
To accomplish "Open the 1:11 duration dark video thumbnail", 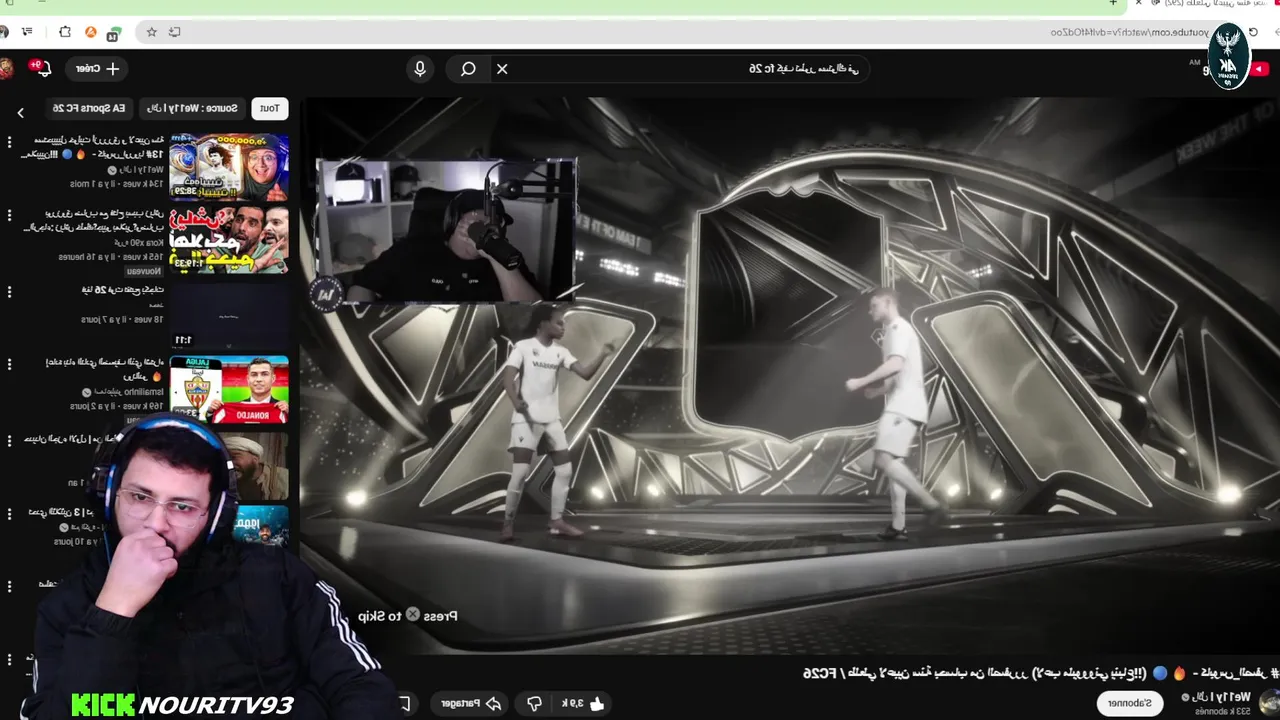I will pos(229,314).
